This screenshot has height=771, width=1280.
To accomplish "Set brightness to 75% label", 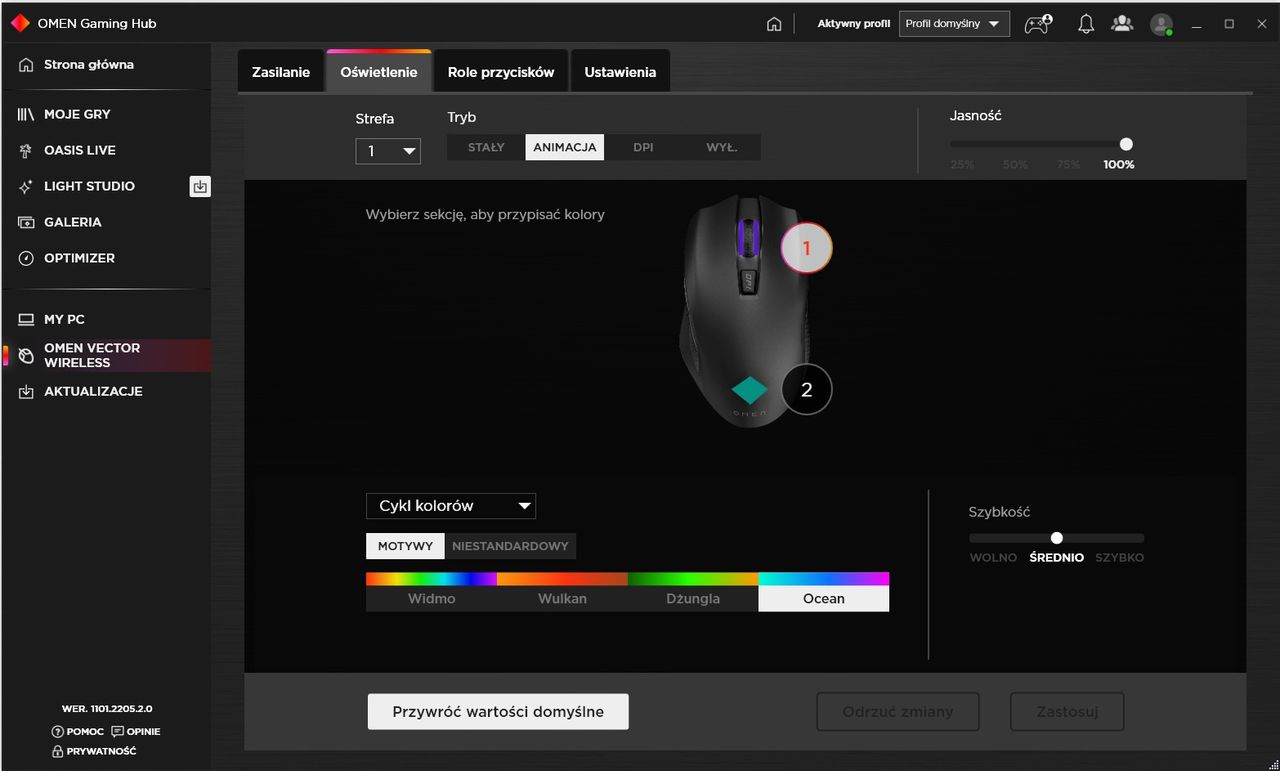I will (x=1068, y=165).
